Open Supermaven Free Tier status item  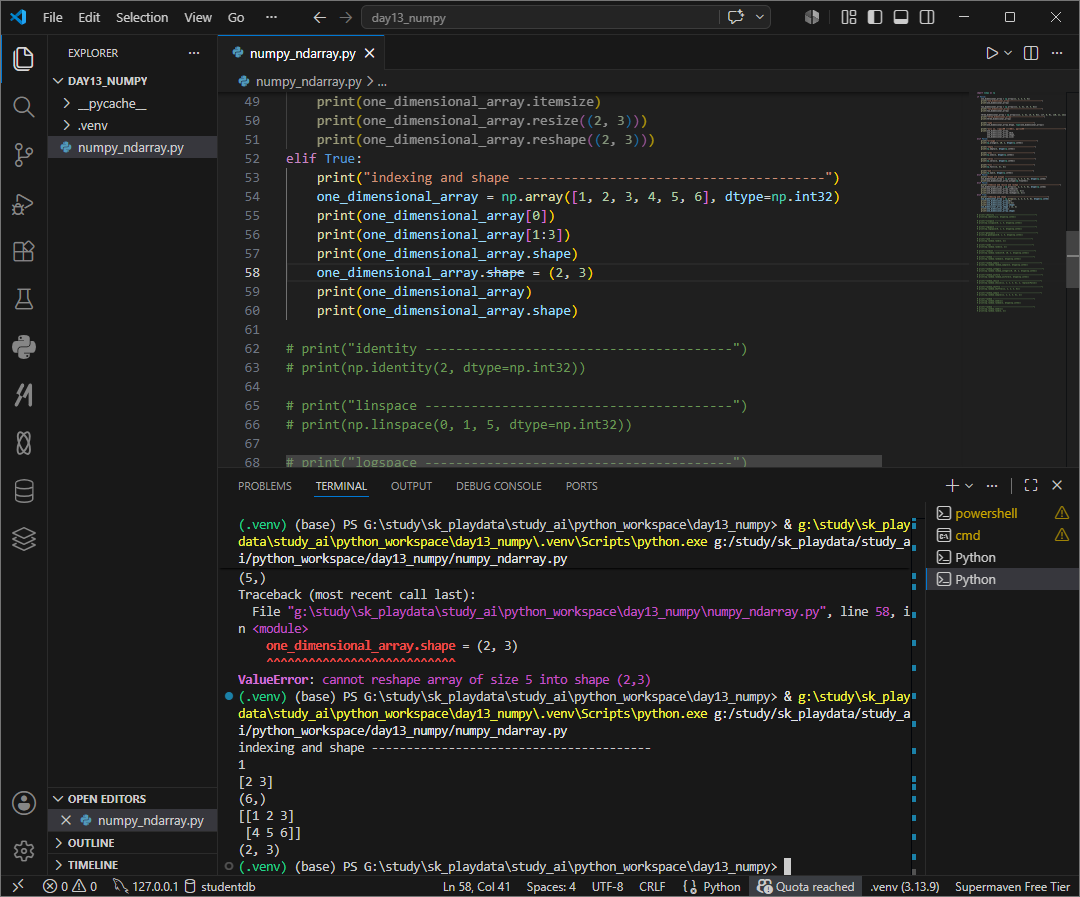1012,887
